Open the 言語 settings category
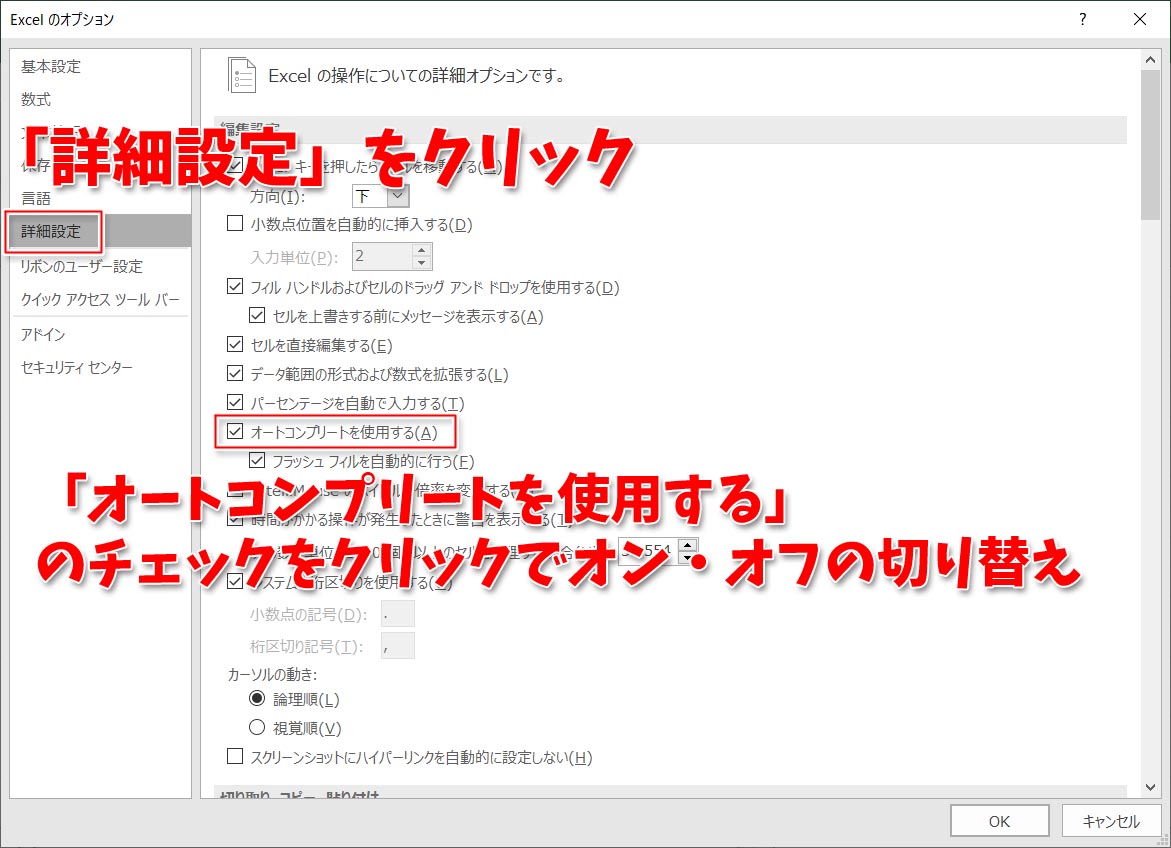Screen dimensions: 1171x848 click(x=36, y=199)
